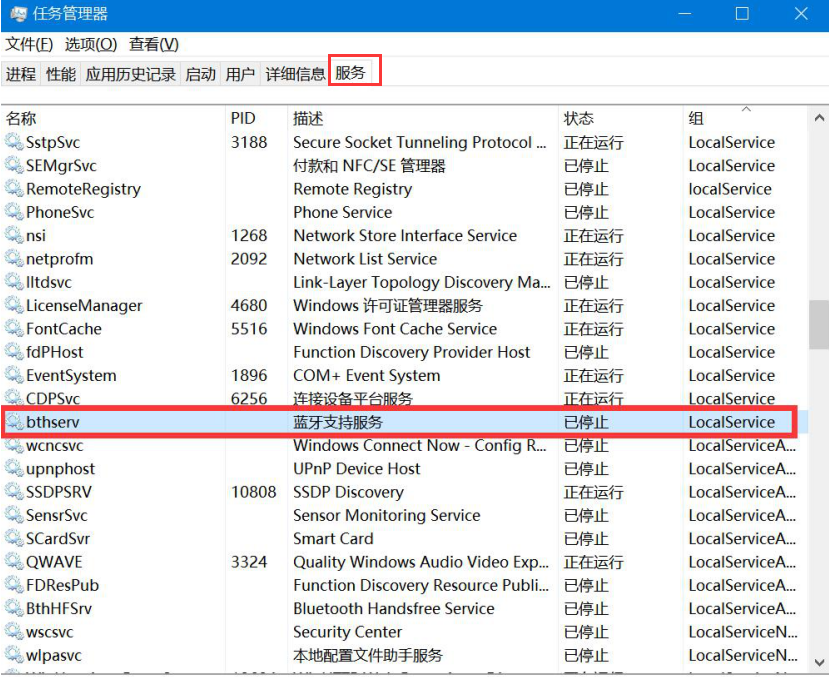This screenshot has width=829, height=677.
Task: Click the BthHFSrv Bluetooth Handsfree icon
Action: (12, 608)
